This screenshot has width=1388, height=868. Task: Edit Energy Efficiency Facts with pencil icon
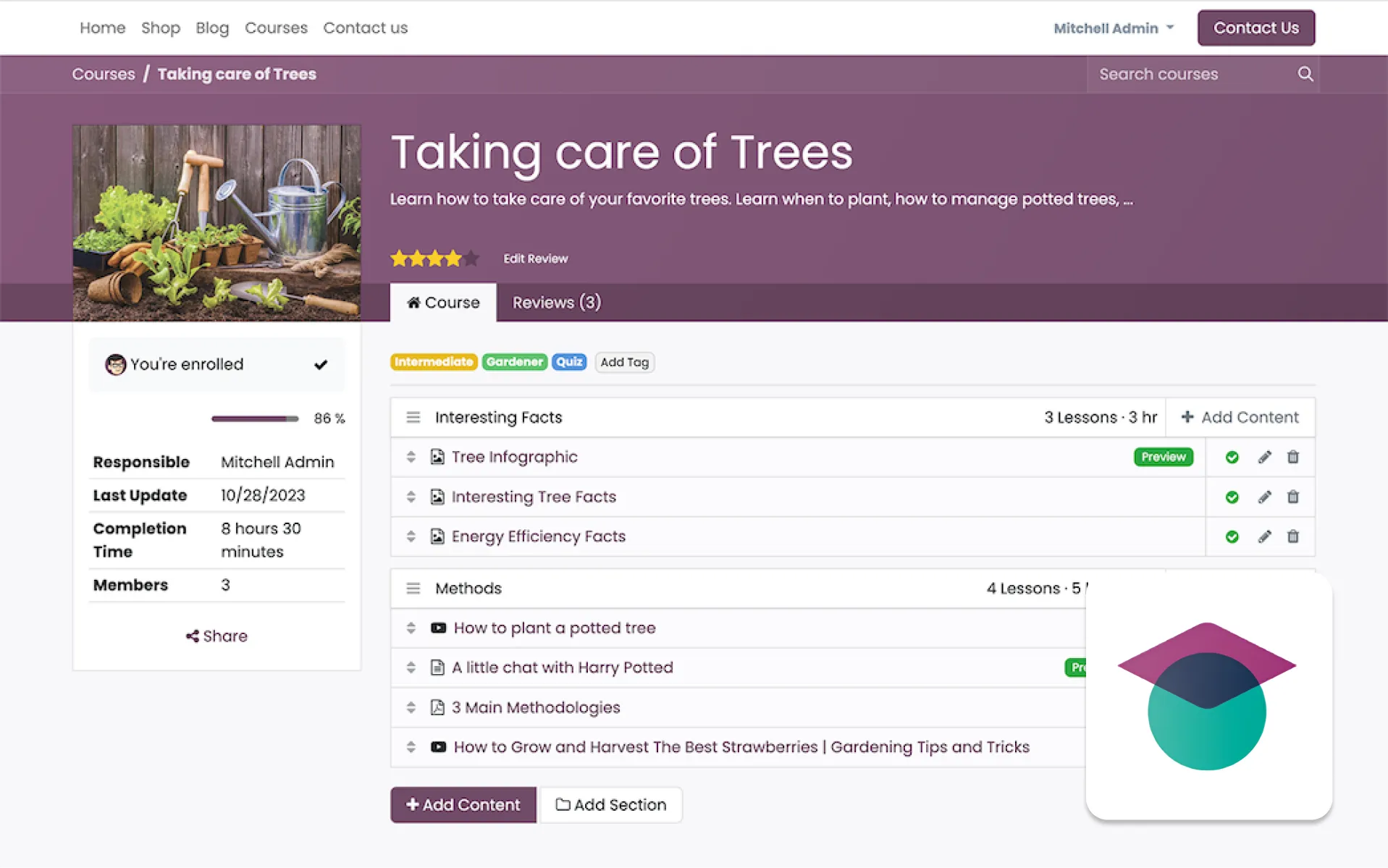(1264, 536)
